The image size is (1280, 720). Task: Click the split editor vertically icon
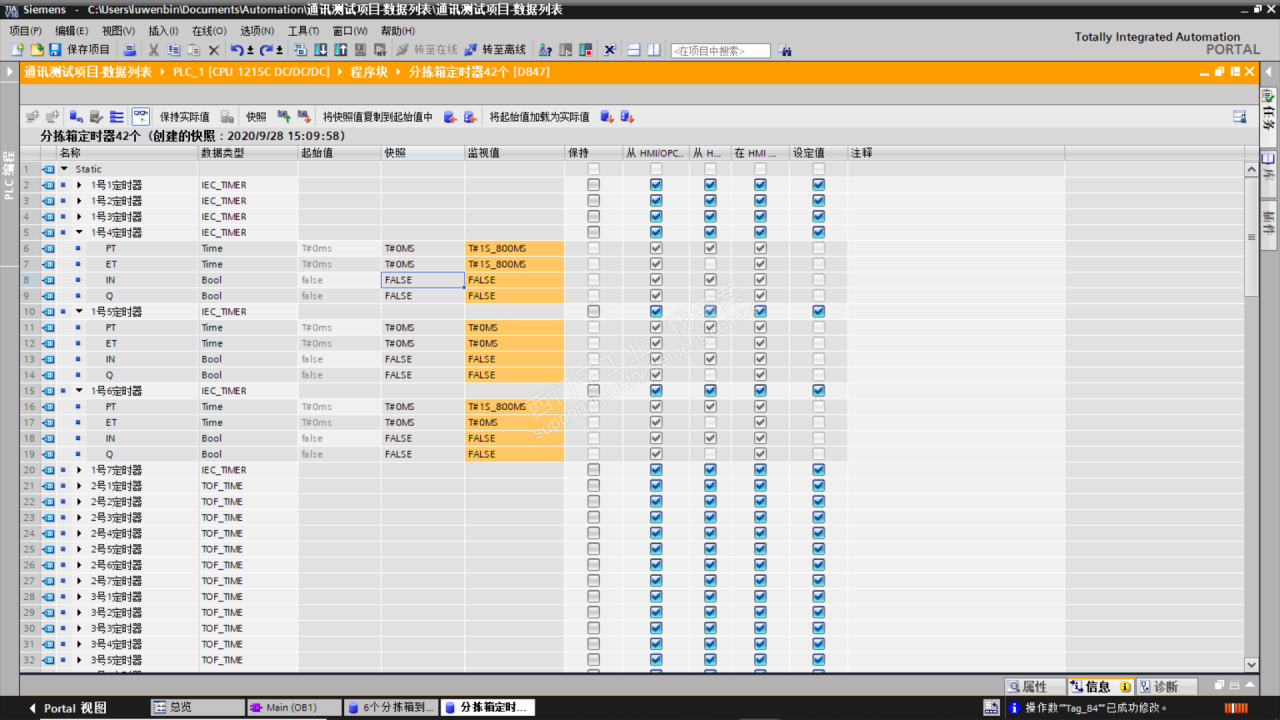pos(653,49)
